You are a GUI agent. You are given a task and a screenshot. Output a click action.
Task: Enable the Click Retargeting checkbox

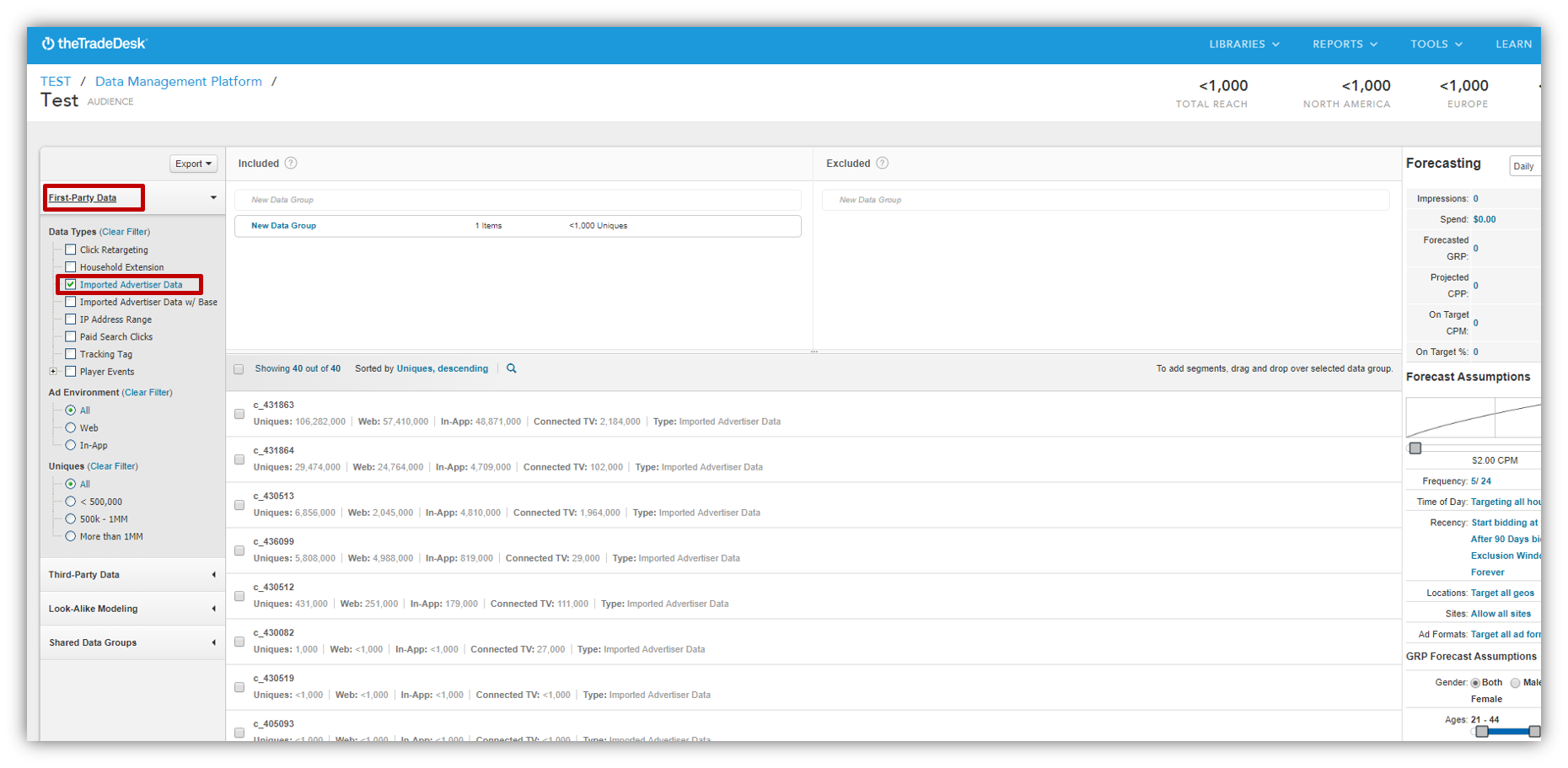[x=71, y=250]
